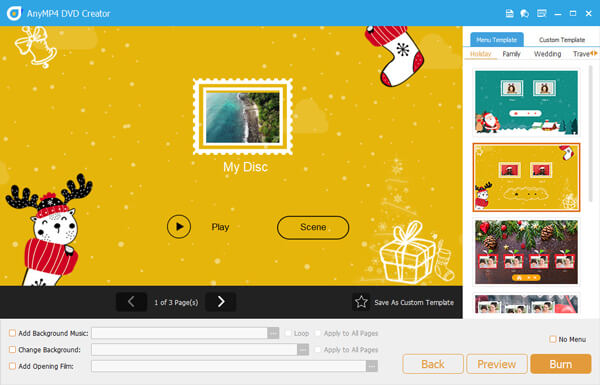Click the Back button
Image resolution: width=600 pixels, height=385 pixels.
433,364
